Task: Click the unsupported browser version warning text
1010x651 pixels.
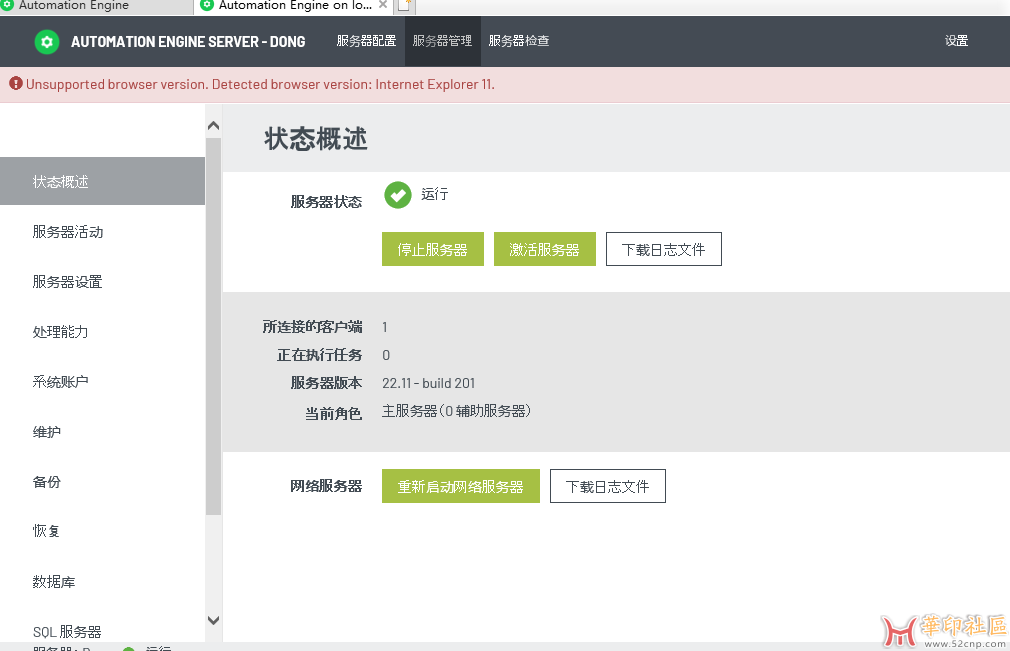Action: point(260,84)
